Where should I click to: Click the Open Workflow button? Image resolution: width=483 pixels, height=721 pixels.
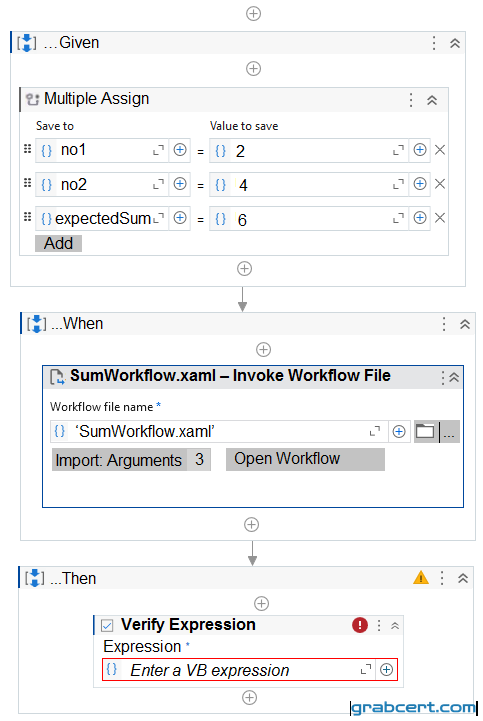click(305, 459)
